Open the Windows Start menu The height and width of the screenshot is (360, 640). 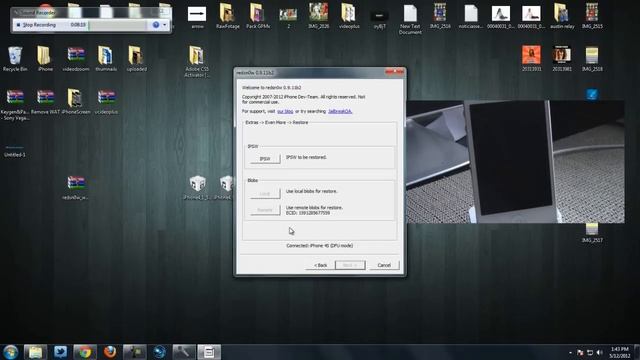pyautogui.click(x=10, y=352)
